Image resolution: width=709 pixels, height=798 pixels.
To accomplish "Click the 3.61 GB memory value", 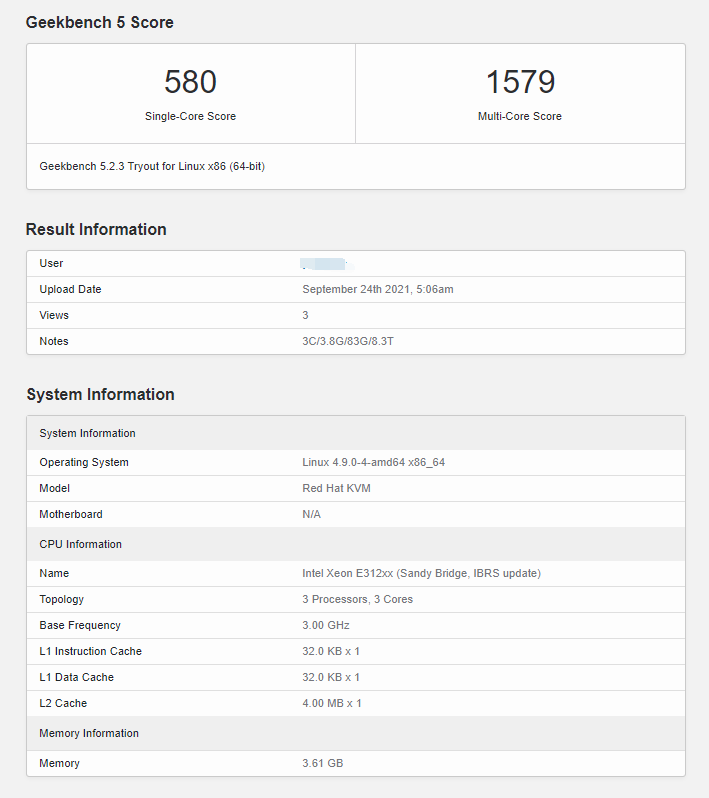I will [322, 763].
